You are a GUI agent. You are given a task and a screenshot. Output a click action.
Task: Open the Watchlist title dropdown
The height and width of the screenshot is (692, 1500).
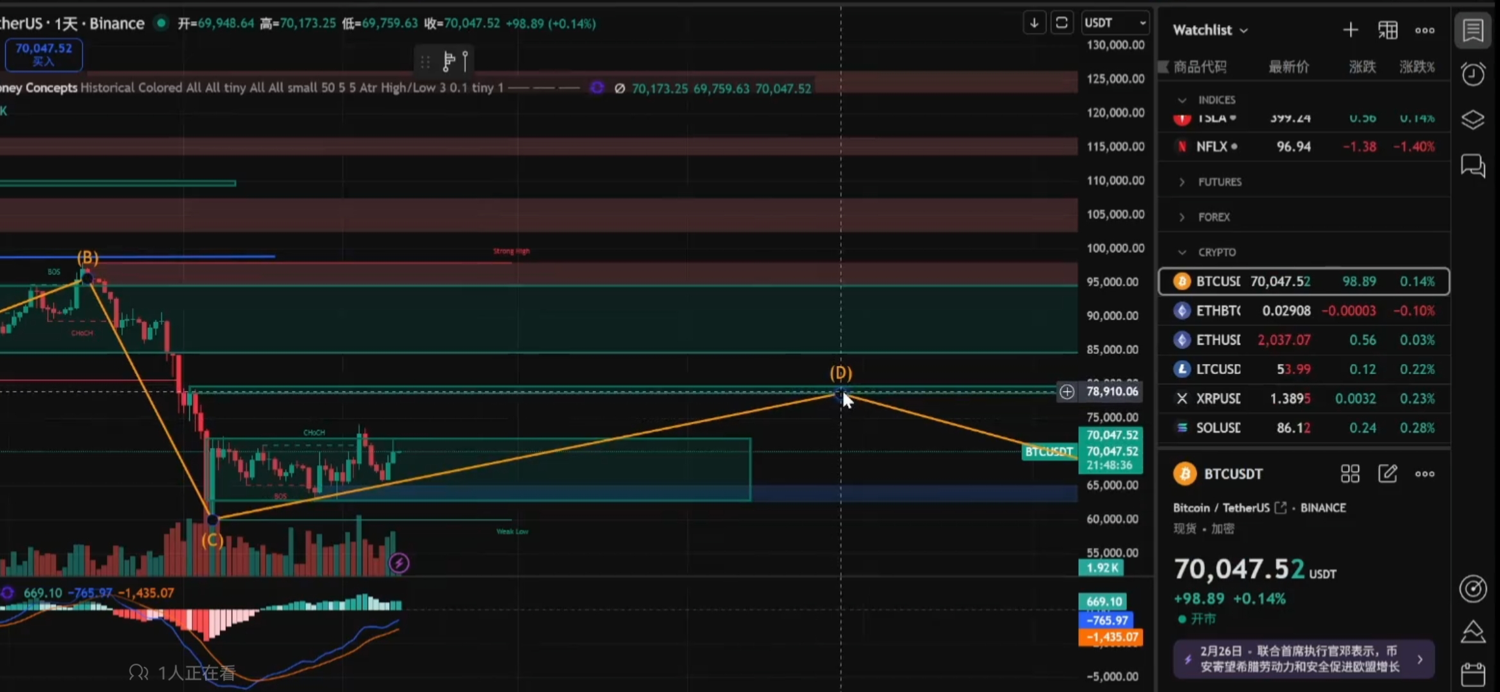click(1210, 30)
